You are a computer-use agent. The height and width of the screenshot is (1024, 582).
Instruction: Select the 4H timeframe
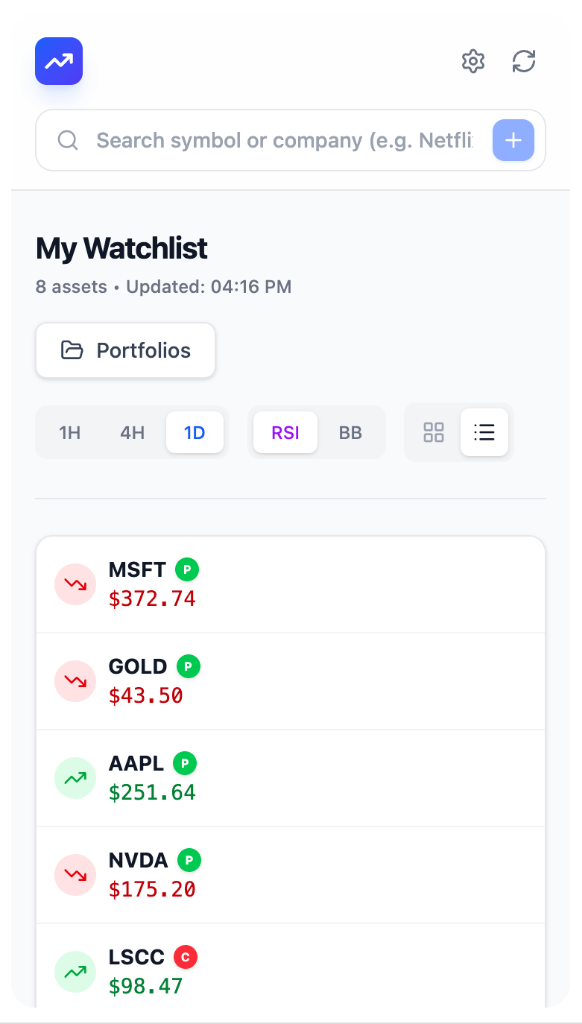click(132, 432)
